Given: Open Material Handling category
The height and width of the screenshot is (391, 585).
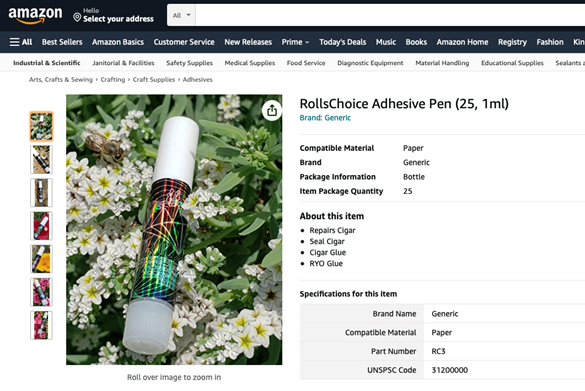Looking at the screenshot, I should (442, 63).
